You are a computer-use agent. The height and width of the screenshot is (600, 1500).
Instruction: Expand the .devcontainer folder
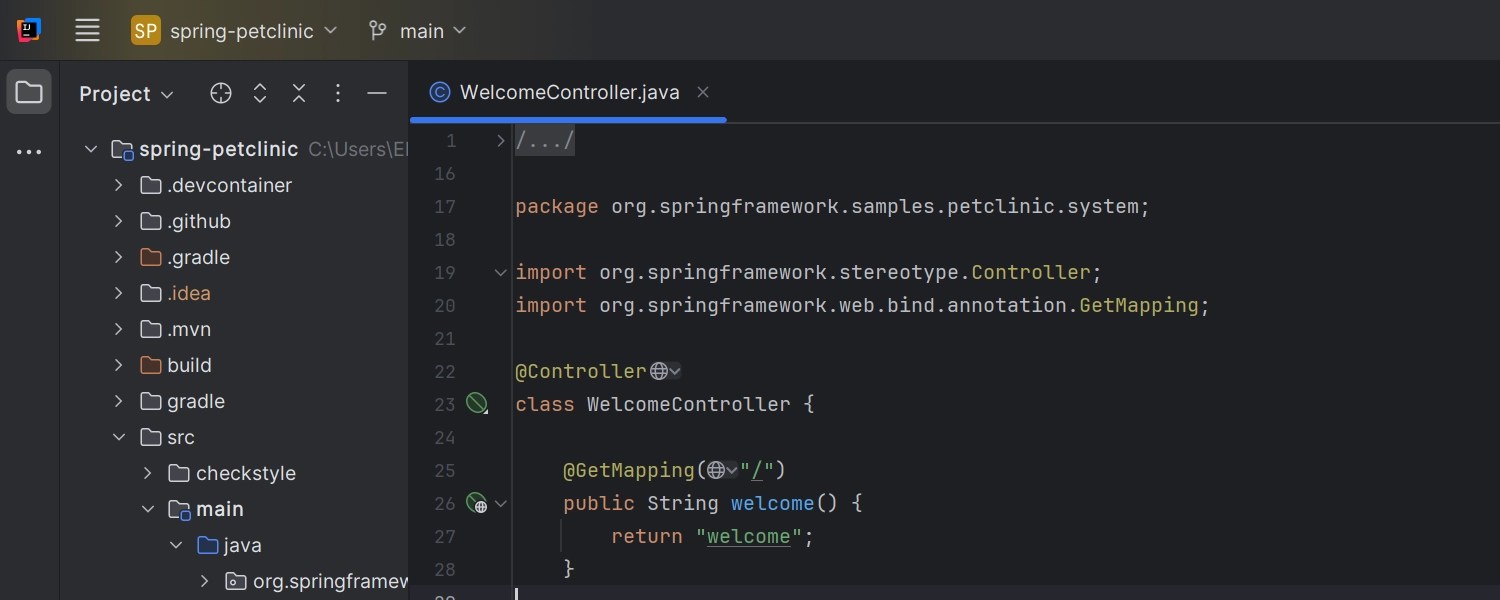point(118,185)
